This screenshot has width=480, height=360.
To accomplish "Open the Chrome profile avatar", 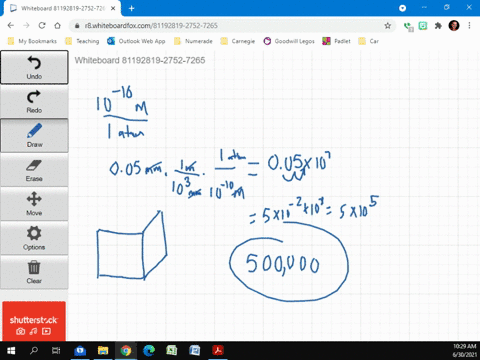I will click(454, 26).
